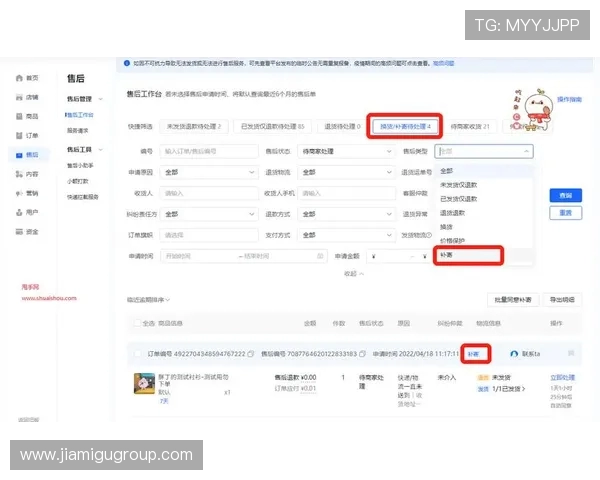
Task: Collapse filters with the 收起 toggle
Action: click(354, 273)
